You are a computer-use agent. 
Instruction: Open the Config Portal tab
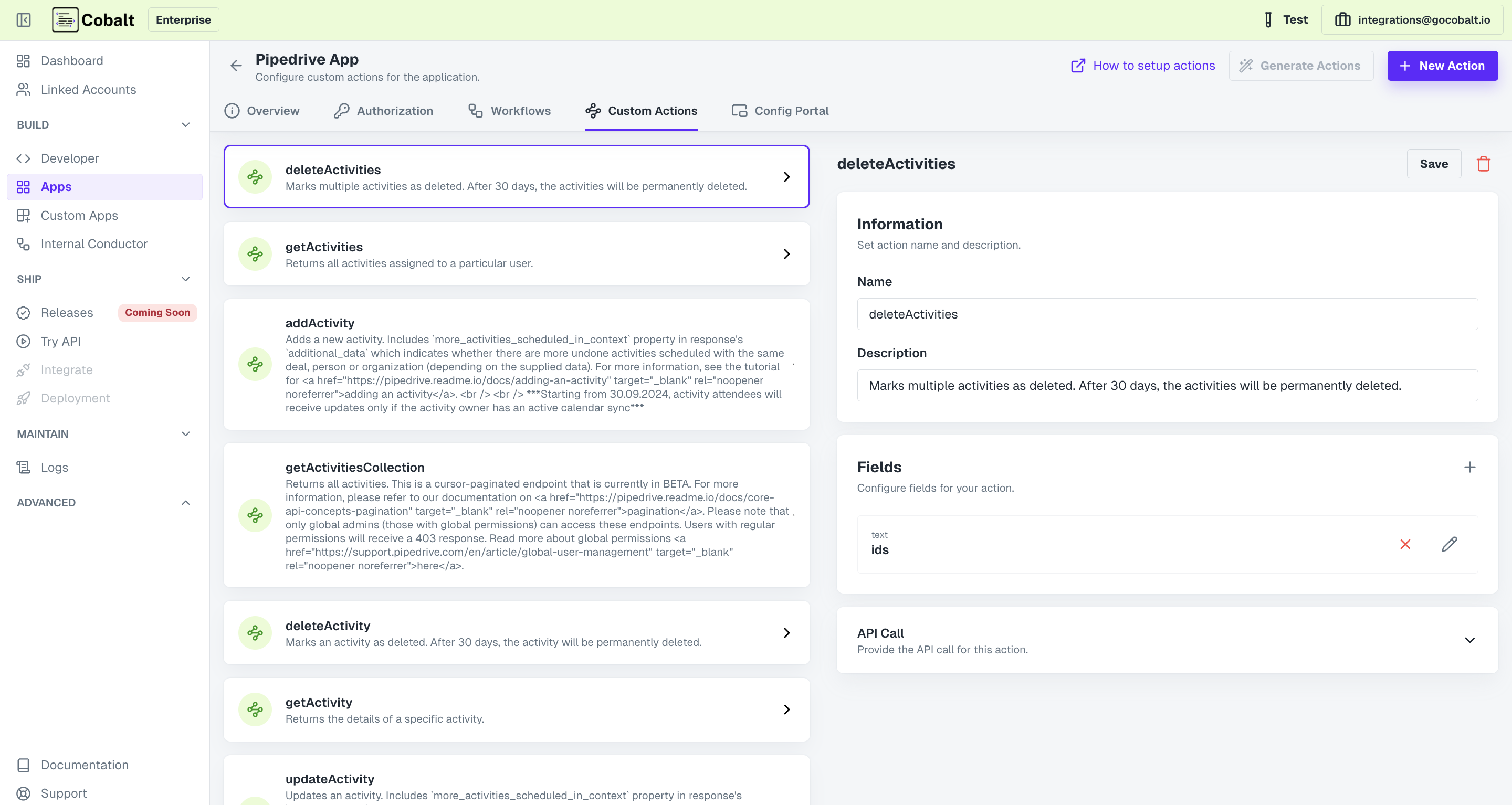tap(791, 110)
